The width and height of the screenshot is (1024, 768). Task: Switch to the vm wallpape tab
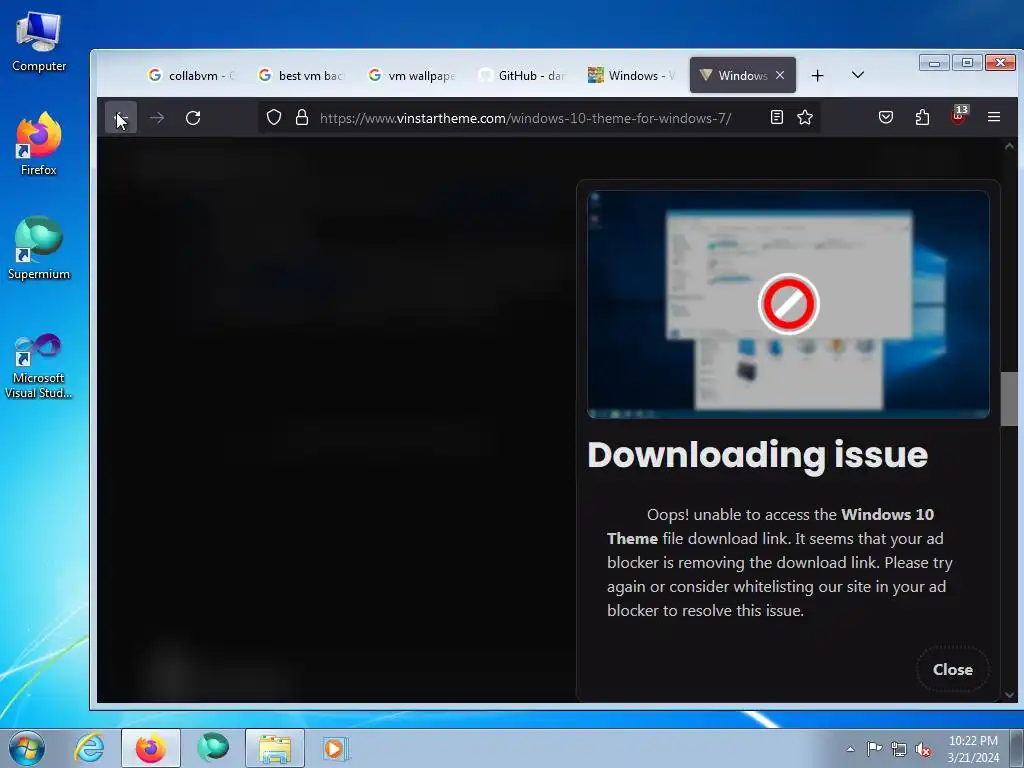pos(411,76)
